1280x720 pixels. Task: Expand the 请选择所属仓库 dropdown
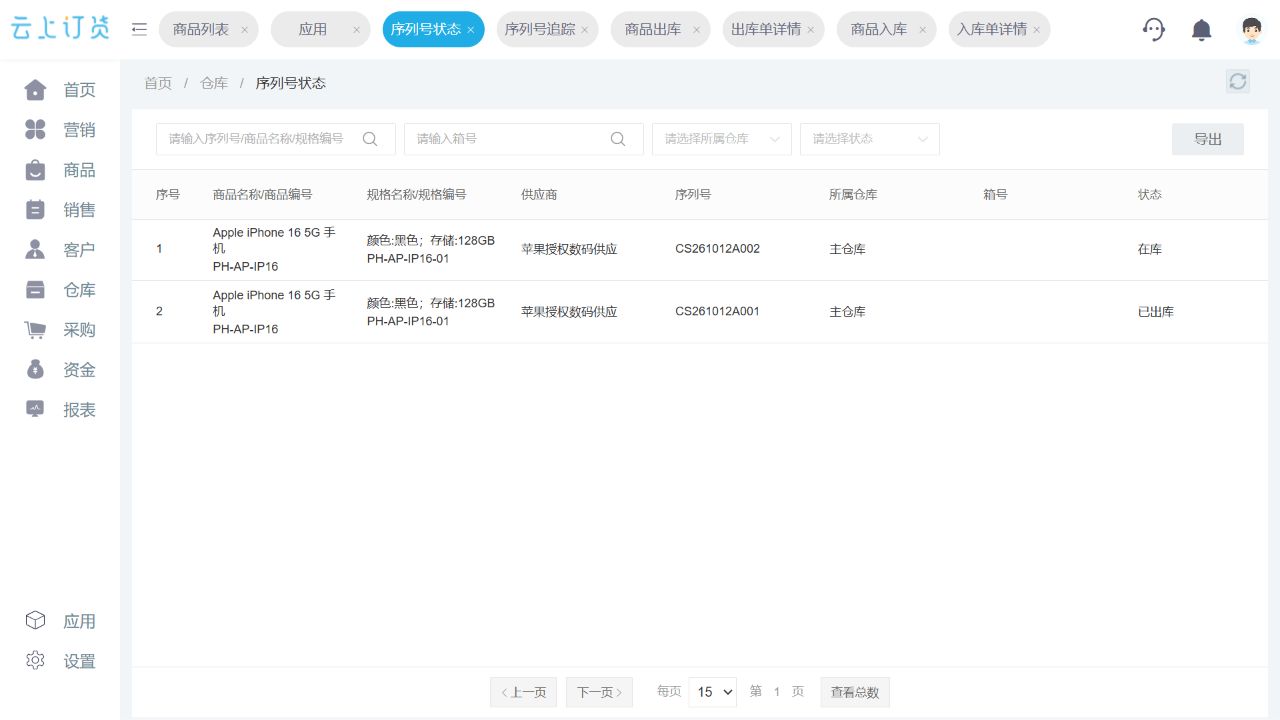tap(722, 139)
